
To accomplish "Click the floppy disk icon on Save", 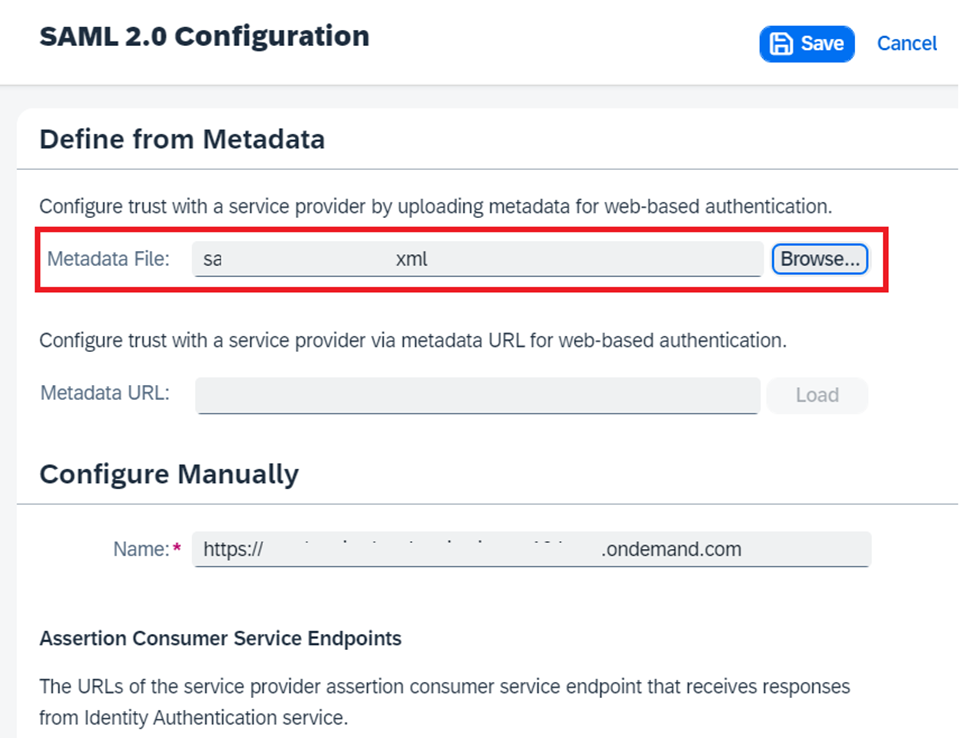I will point(781,44).
